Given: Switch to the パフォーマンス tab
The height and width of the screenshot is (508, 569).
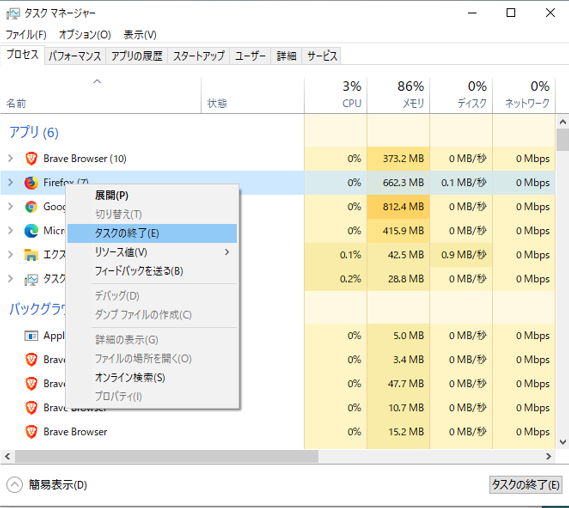Looking at the screenshot, I should tap(75, 56).
